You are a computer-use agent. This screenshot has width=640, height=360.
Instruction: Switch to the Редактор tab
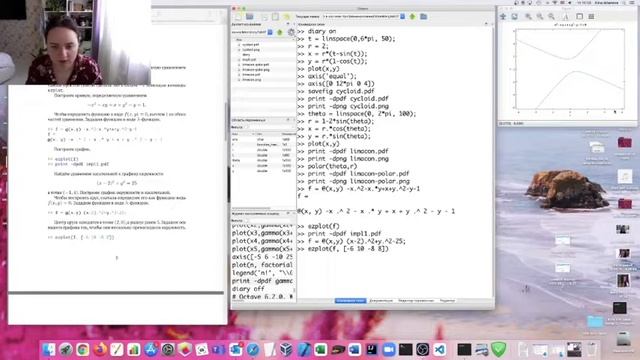pos(447,300)
